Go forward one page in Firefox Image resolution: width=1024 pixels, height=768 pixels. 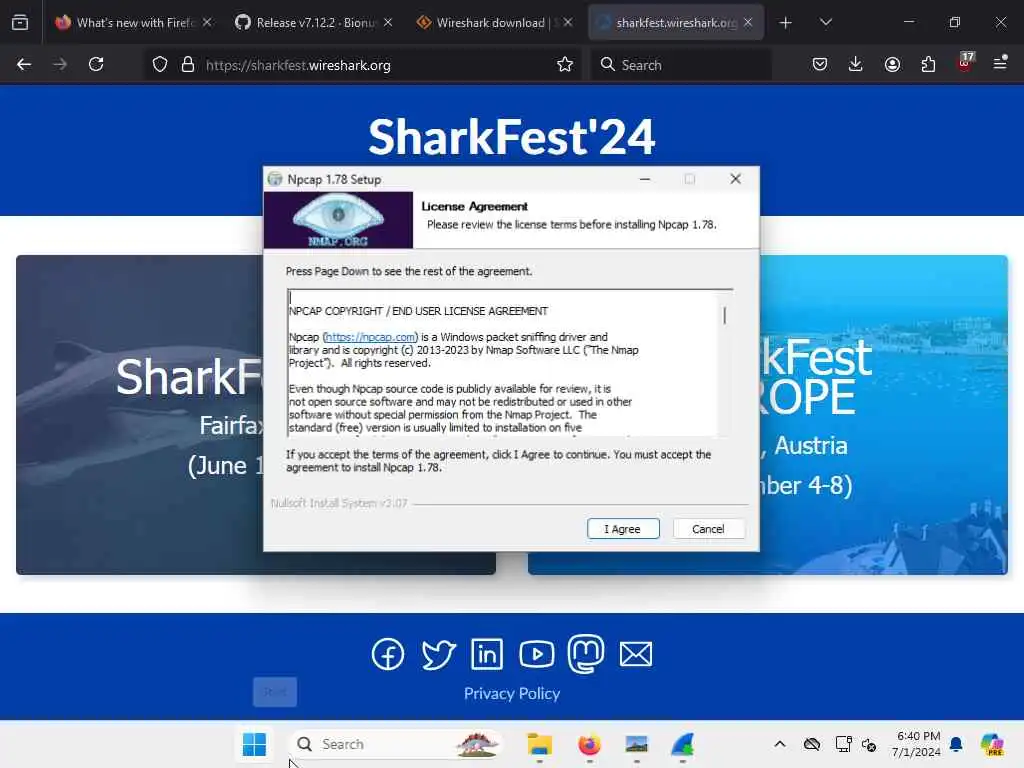pos(60,64)
